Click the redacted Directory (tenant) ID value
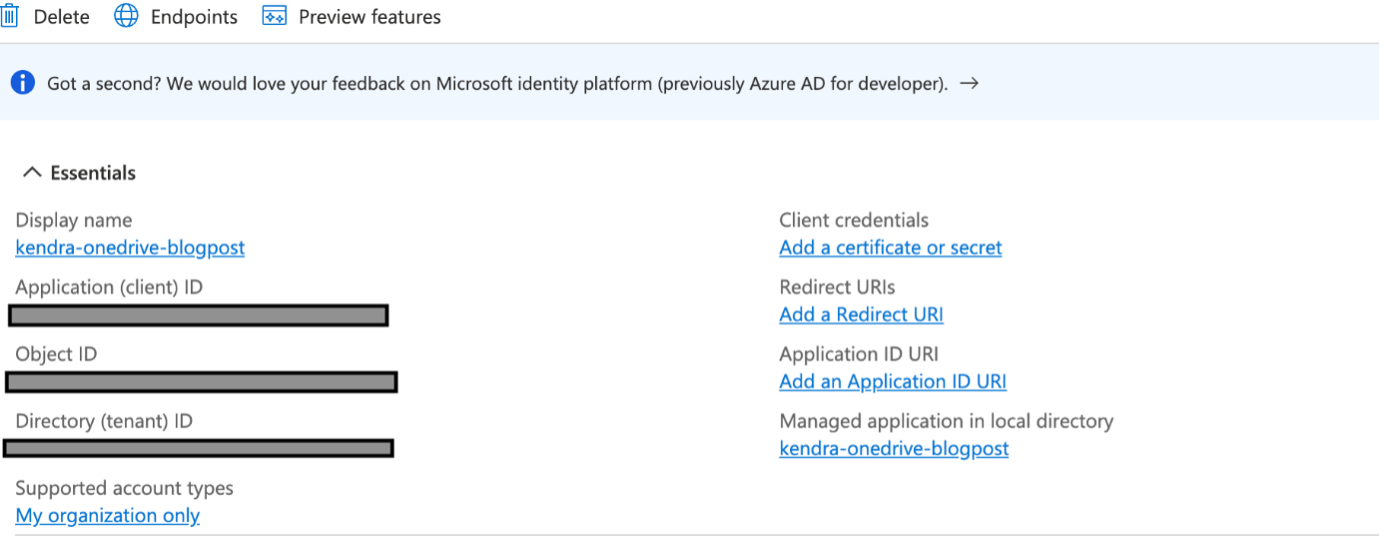Screen dimensions: 1384x546 (x=198, y=448)
